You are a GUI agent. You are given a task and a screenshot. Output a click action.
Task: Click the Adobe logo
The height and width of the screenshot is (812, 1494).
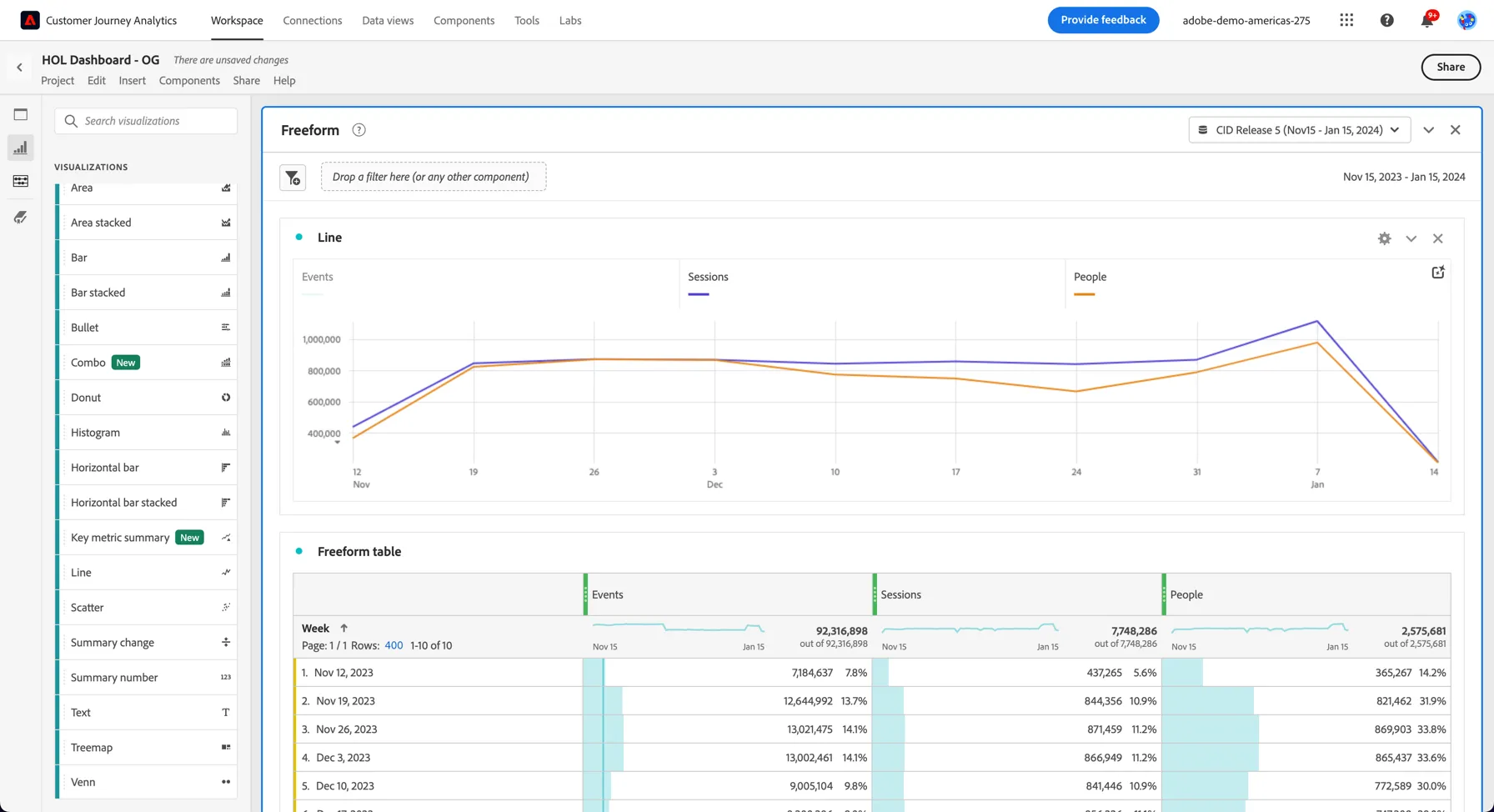click(x=30, y=20)
